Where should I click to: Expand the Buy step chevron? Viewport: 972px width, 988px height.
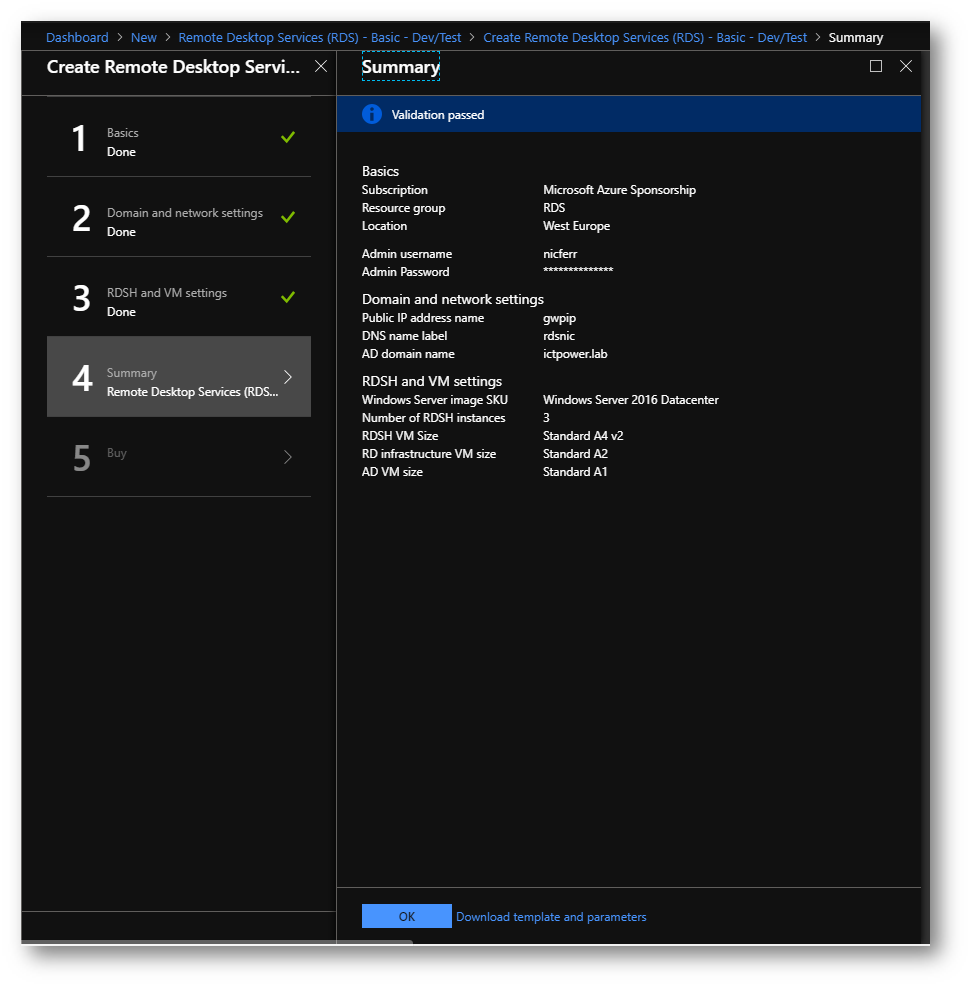coord(288,457)
